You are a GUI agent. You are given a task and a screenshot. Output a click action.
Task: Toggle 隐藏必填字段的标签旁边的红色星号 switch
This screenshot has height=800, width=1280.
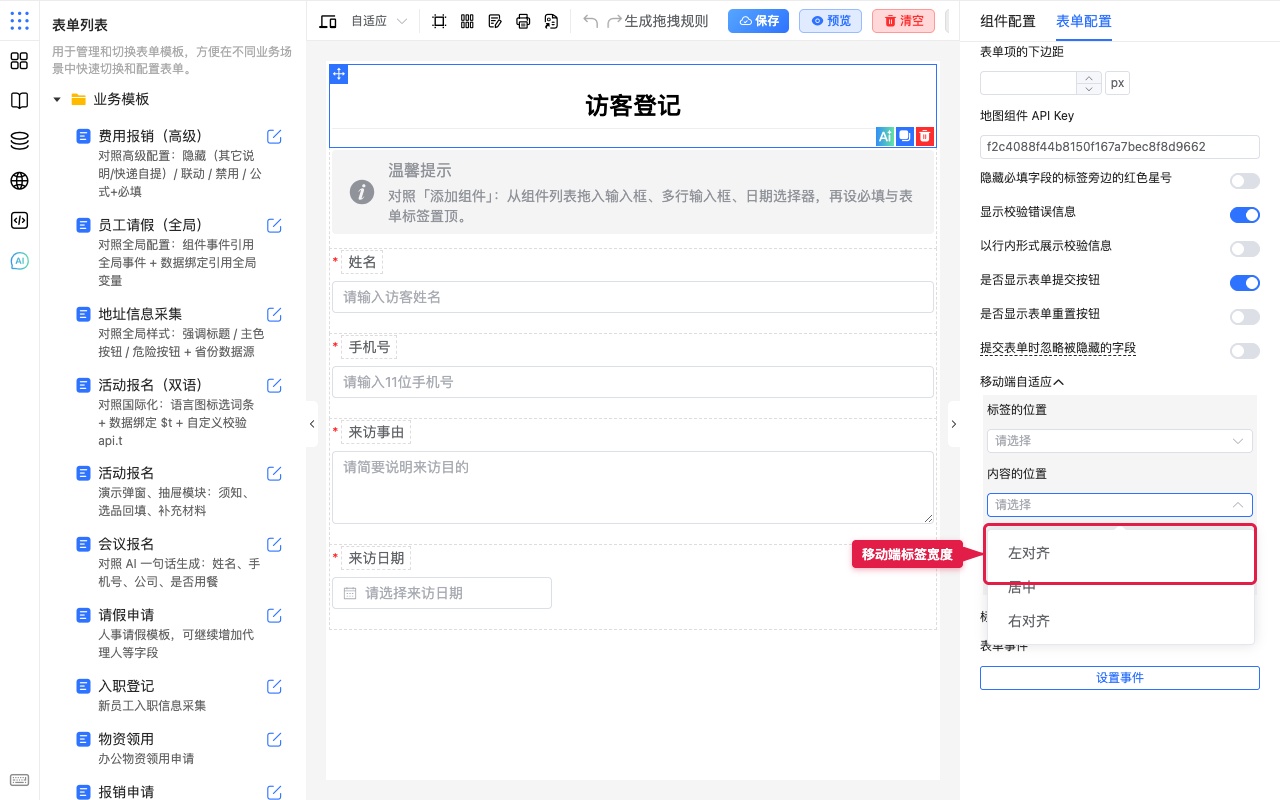pyautogui.click(x=1245, y=181)
